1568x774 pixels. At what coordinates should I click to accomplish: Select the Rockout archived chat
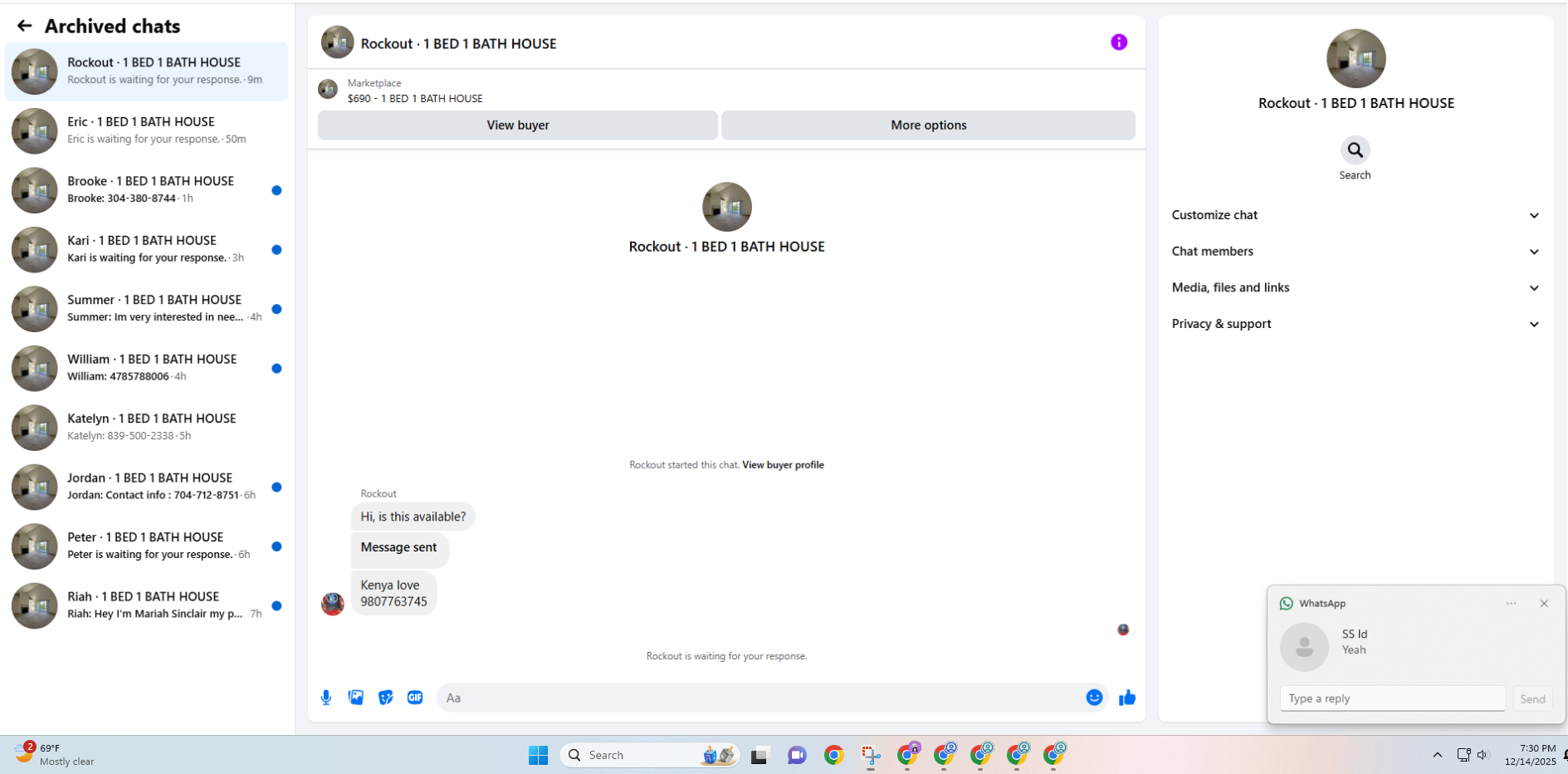pyautogui.click(x=147, y=71)
